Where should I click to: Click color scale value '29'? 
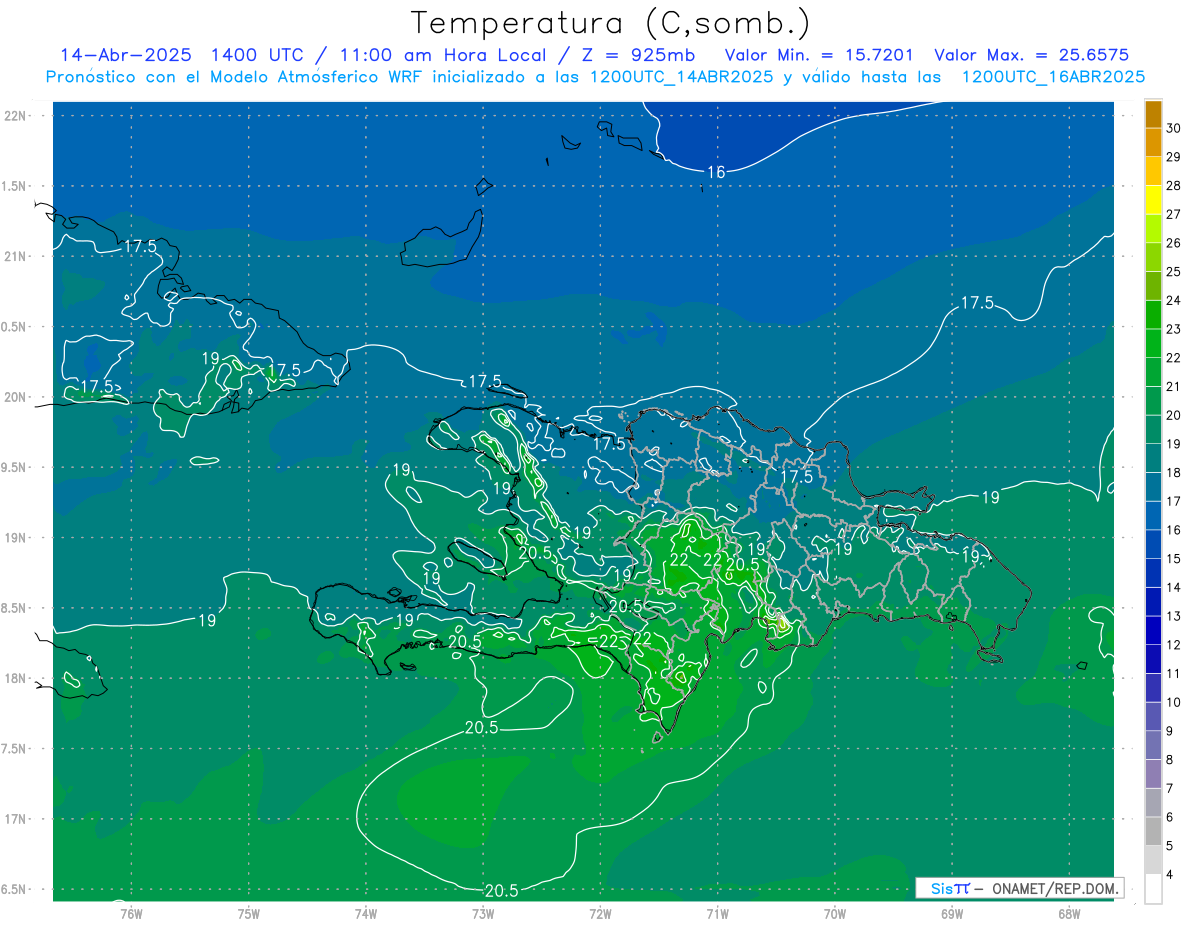pyautogui.click(x=1174, y=157)
